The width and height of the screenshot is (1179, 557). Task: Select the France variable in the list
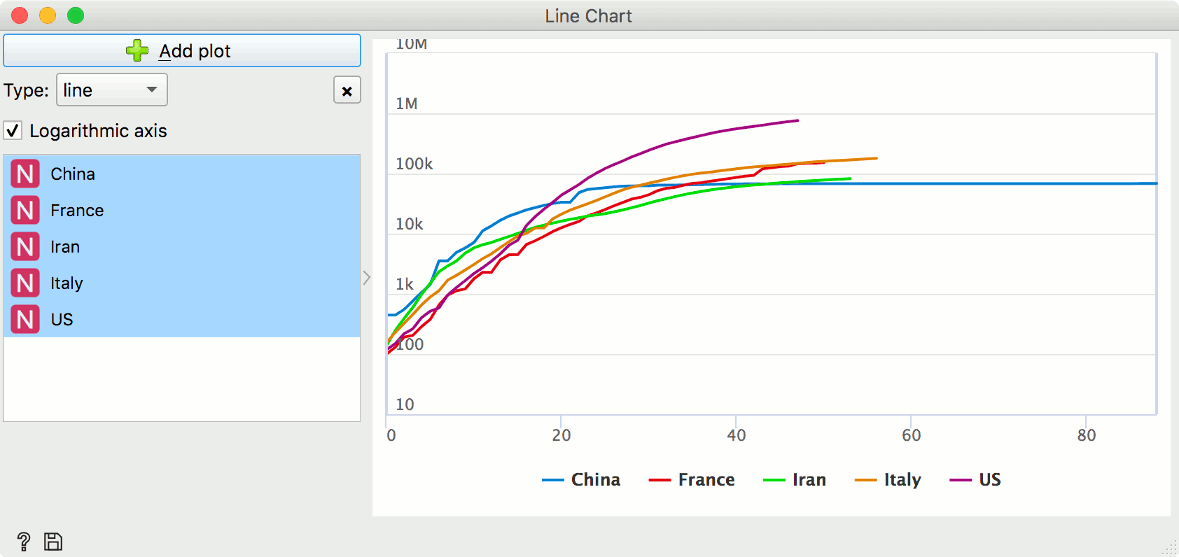182,210
